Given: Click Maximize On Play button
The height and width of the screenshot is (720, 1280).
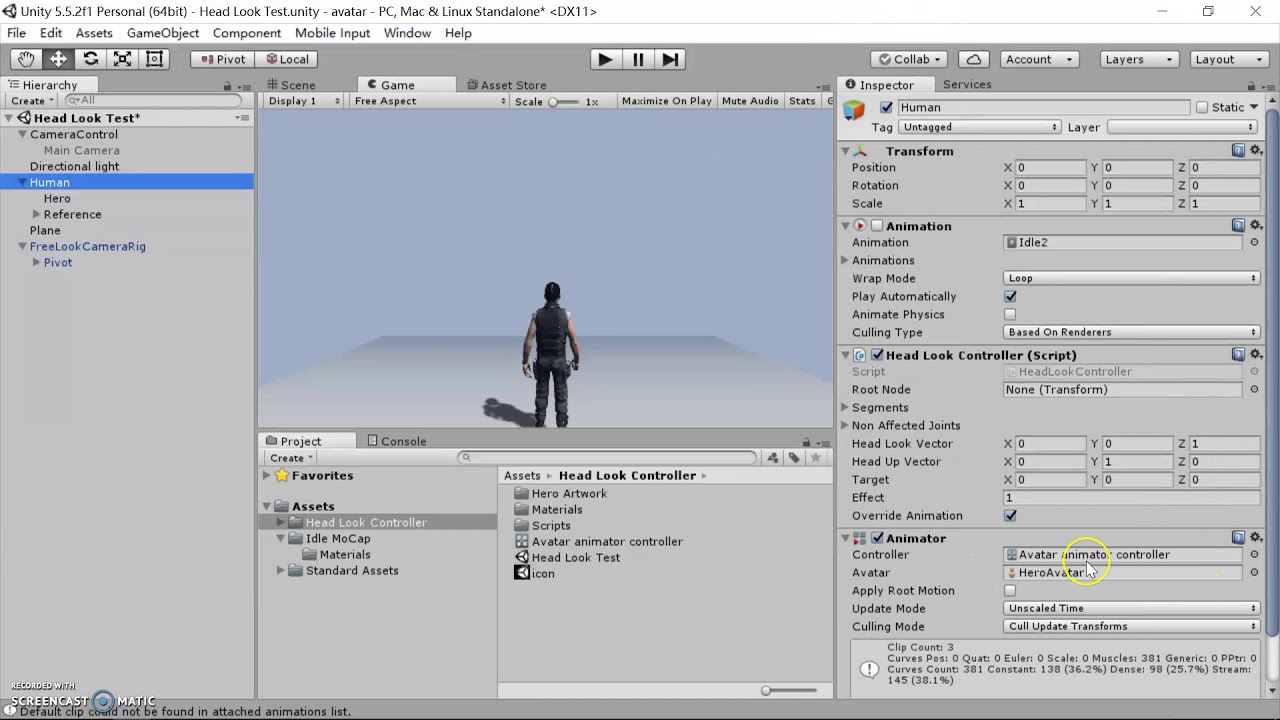Looking at the screenshot, I should coord(666,101).
